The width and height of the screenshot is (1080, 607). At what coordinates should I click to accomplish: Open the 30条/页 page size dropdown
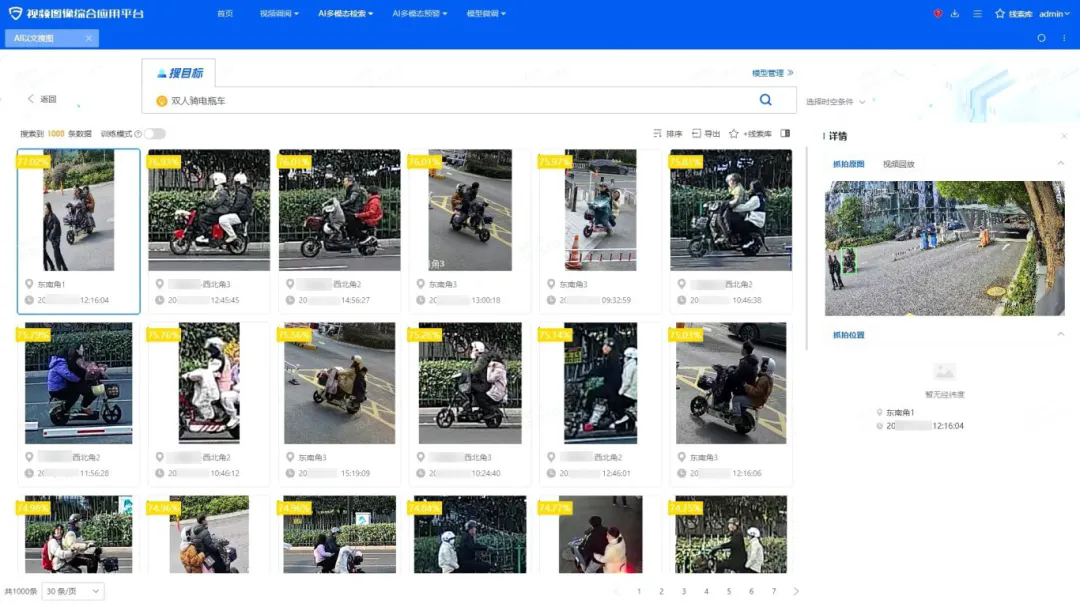(72, 592)
